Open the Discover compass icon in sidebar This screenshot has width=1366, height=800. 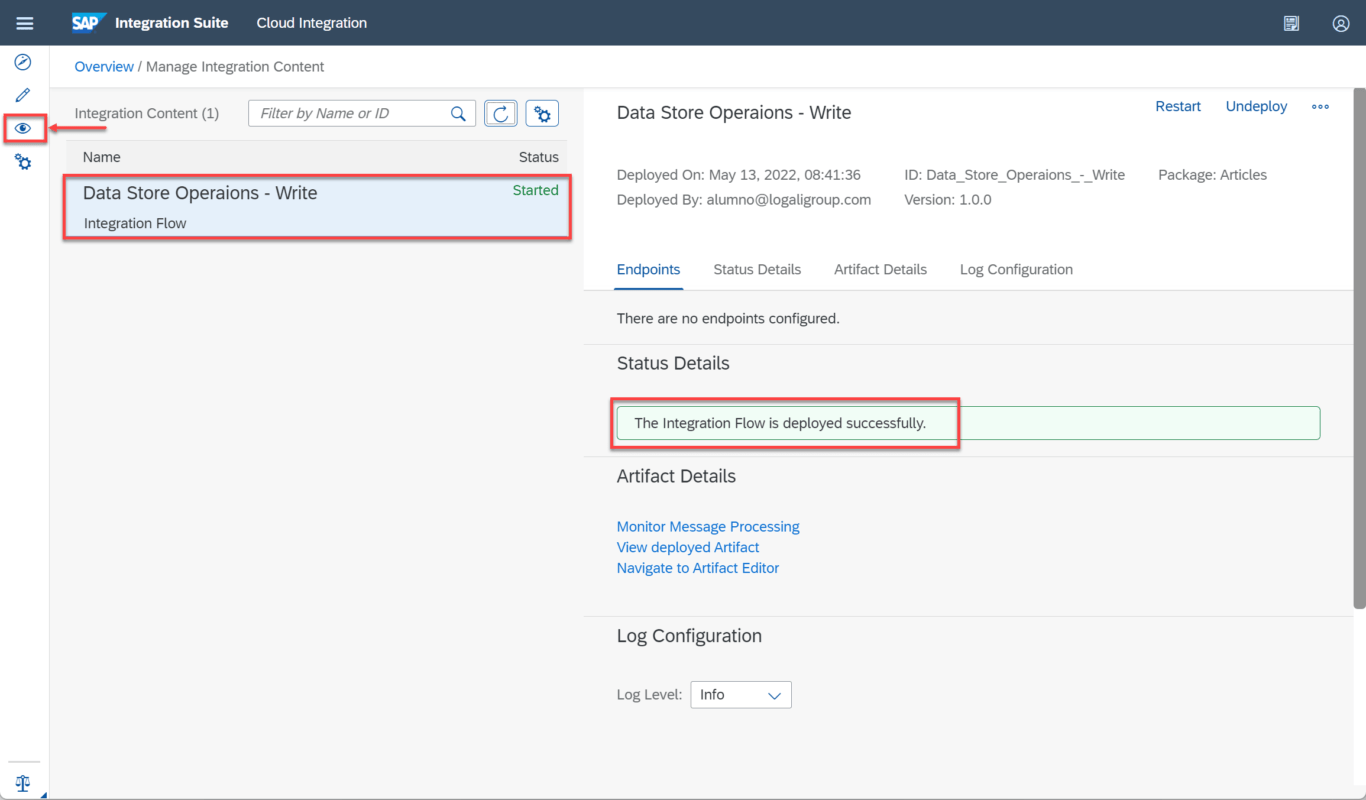pos(23,62)
